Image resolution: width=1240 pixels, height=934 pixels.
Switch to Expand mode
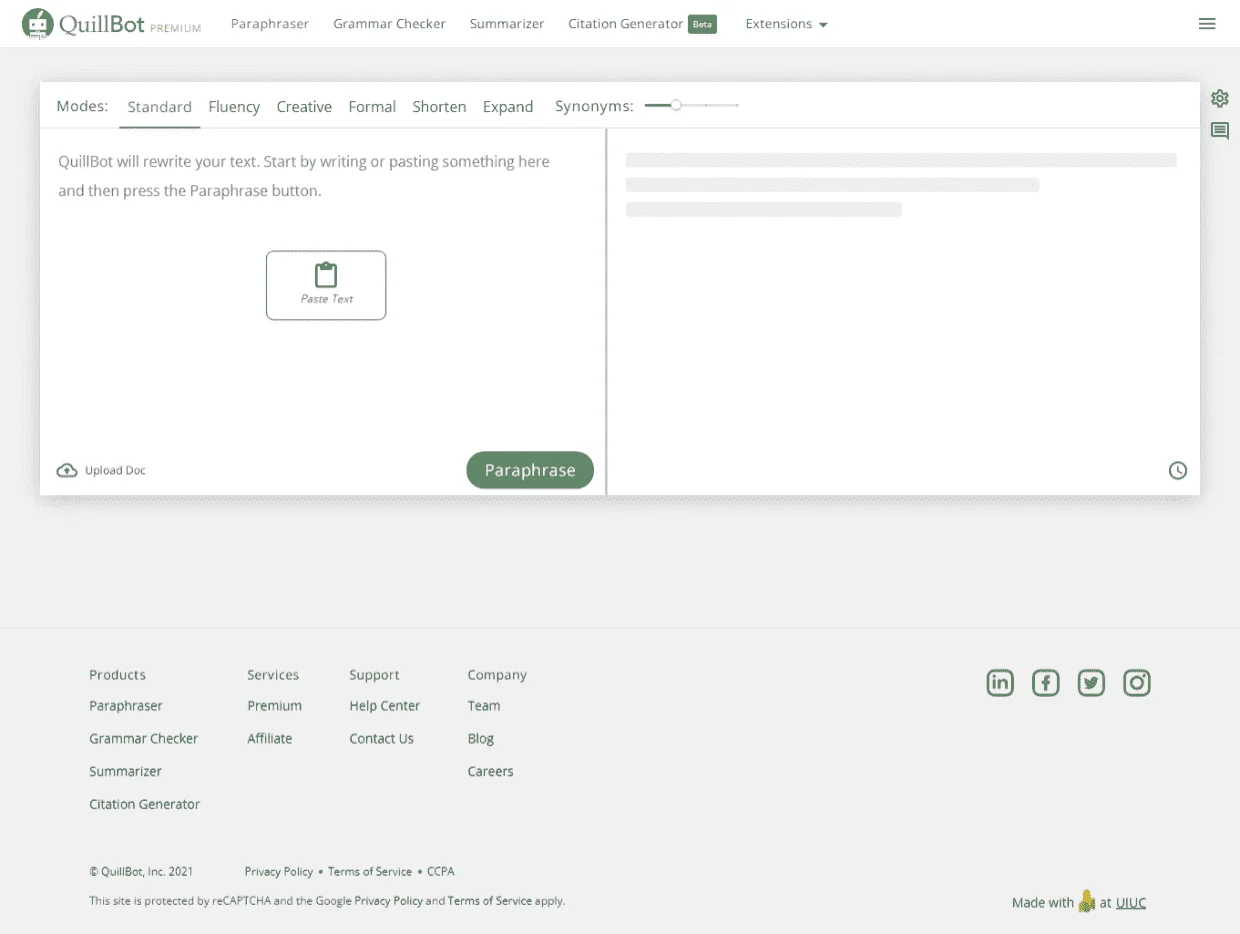(508, 107)
